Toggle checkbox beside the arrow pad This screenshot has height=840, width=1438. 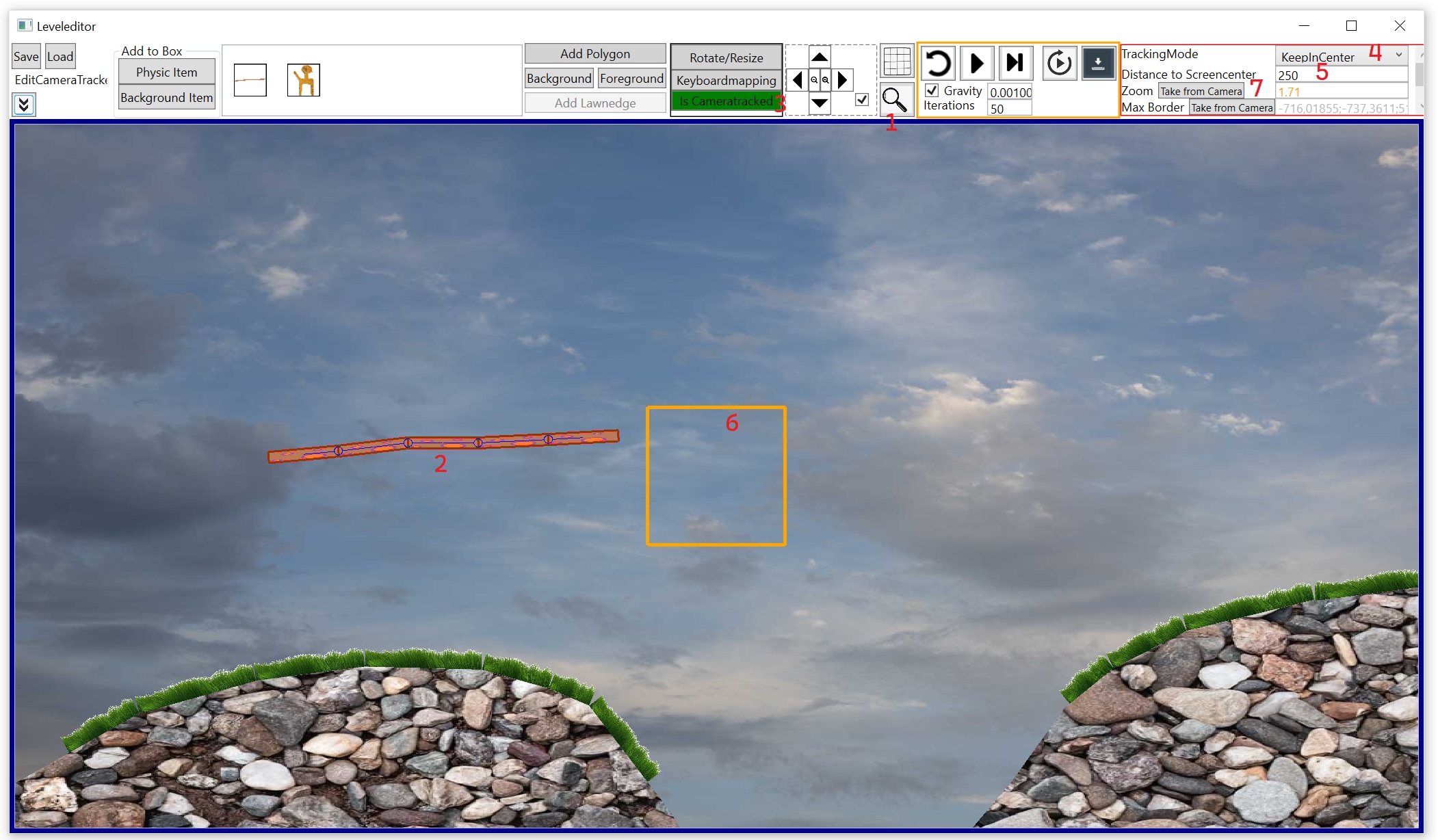click(862, 100)
